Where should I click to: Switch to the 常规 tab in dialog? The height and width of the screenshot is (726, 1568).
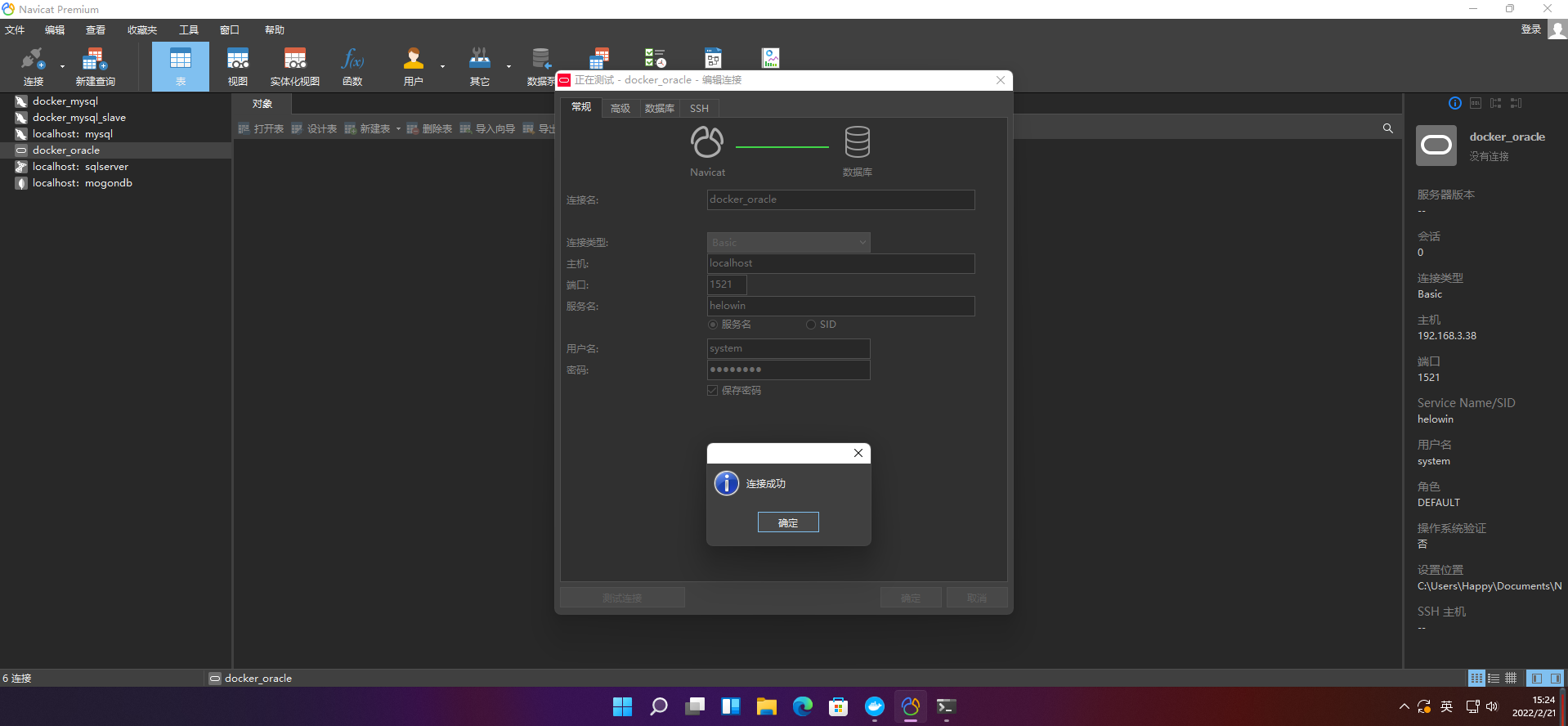tap(581, 107)
